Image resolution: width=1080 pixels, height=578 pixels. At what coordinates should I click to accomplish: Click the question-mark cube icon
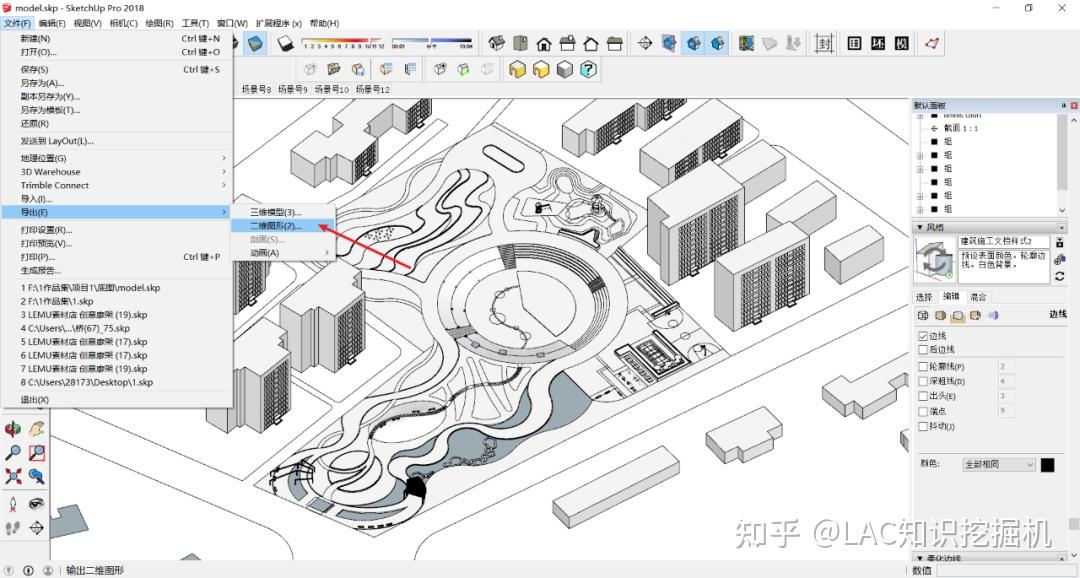pyautogui.click(x=588, y=69)
